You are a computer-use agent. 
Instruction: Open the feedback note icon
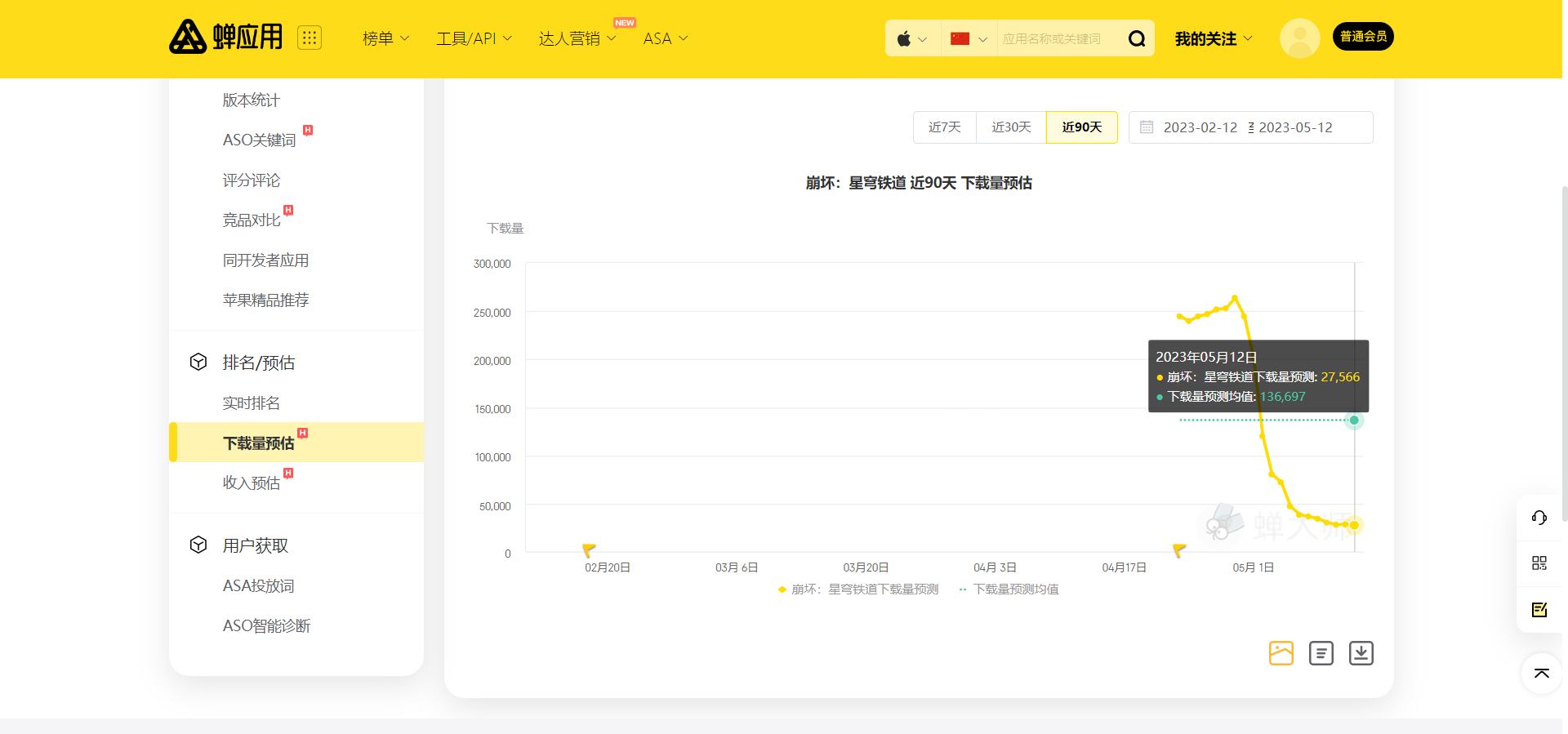coord(1539,609)
